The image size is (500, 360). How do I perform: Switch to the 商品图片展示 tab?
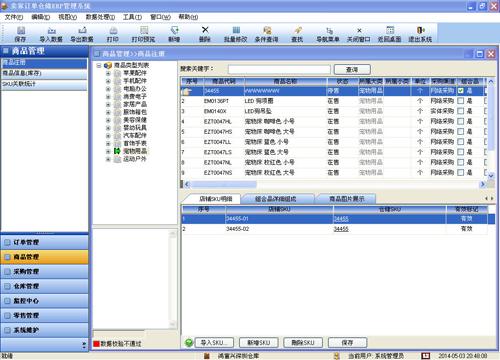click(347, 199)
